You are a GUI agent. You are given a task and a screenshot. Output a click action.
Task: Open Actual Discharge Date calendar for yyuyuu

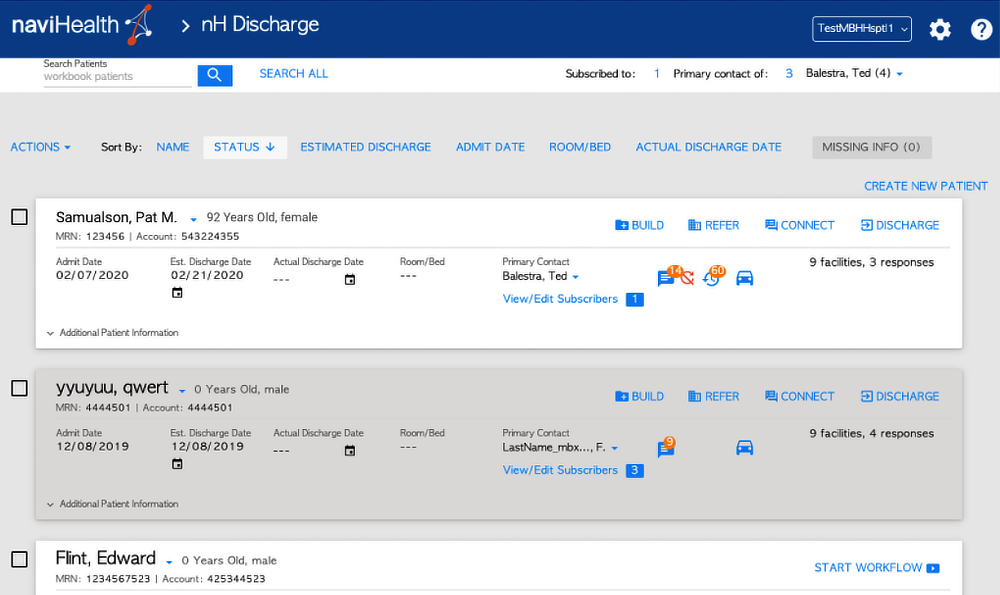349,450
